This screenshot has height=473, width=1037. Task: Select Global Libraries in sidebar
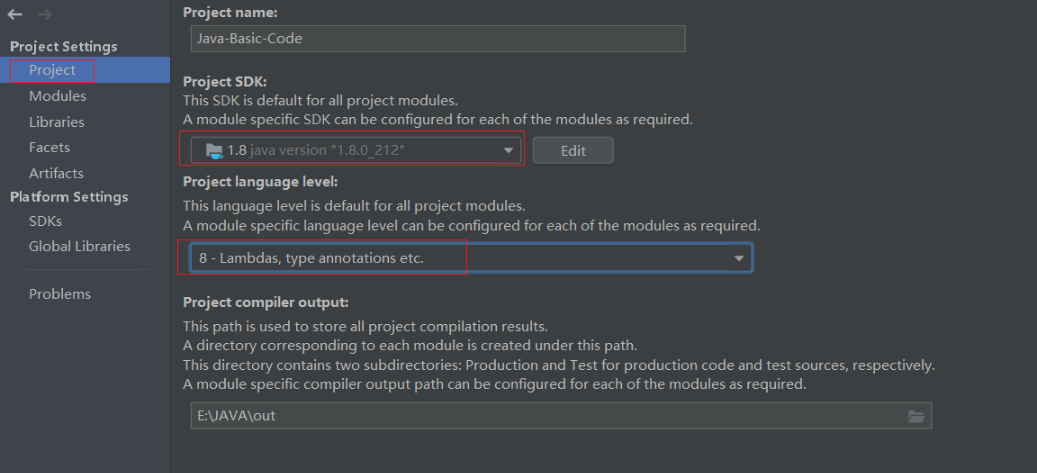tap(79, 246)
